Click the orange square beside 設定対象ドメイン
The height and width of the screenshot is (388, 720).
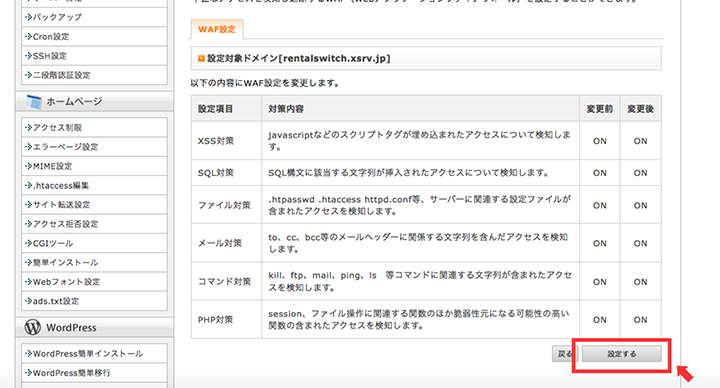[x=201, y=58]
